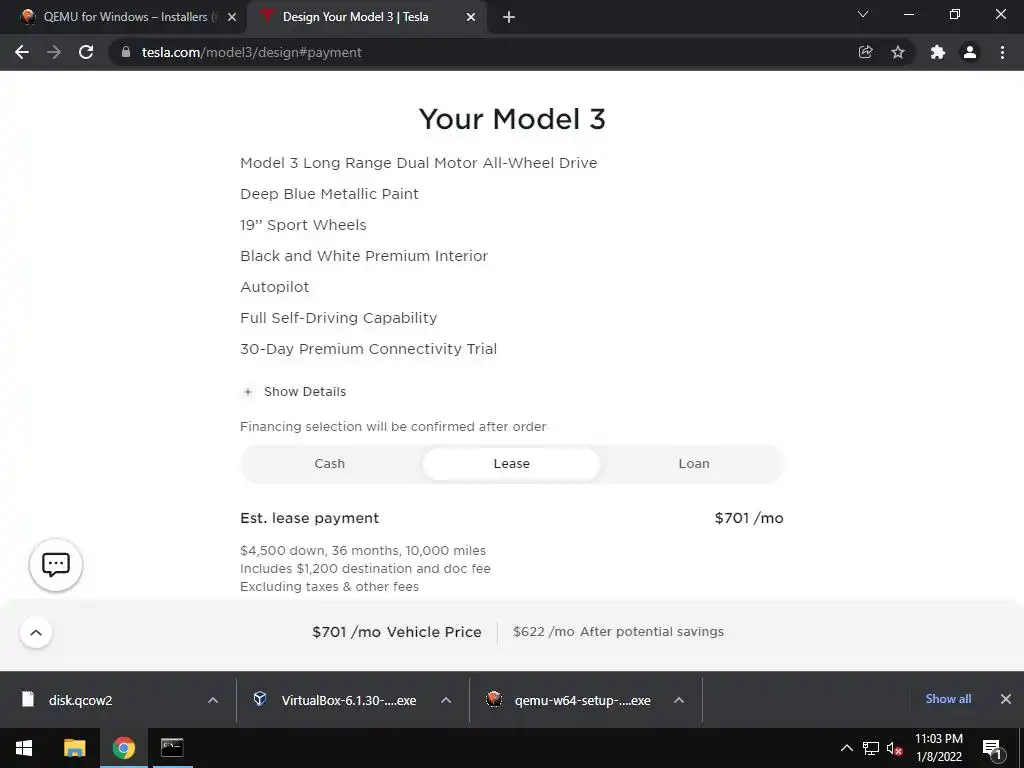This screenshot has height=768, width=1024.
Task: Open the Windows Start menu
Action: [24, 748]
